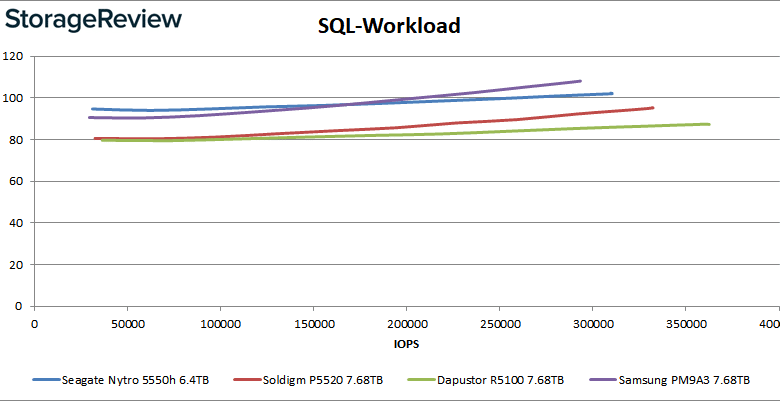Click the SQL-Workload chart title

pos(389,26)
